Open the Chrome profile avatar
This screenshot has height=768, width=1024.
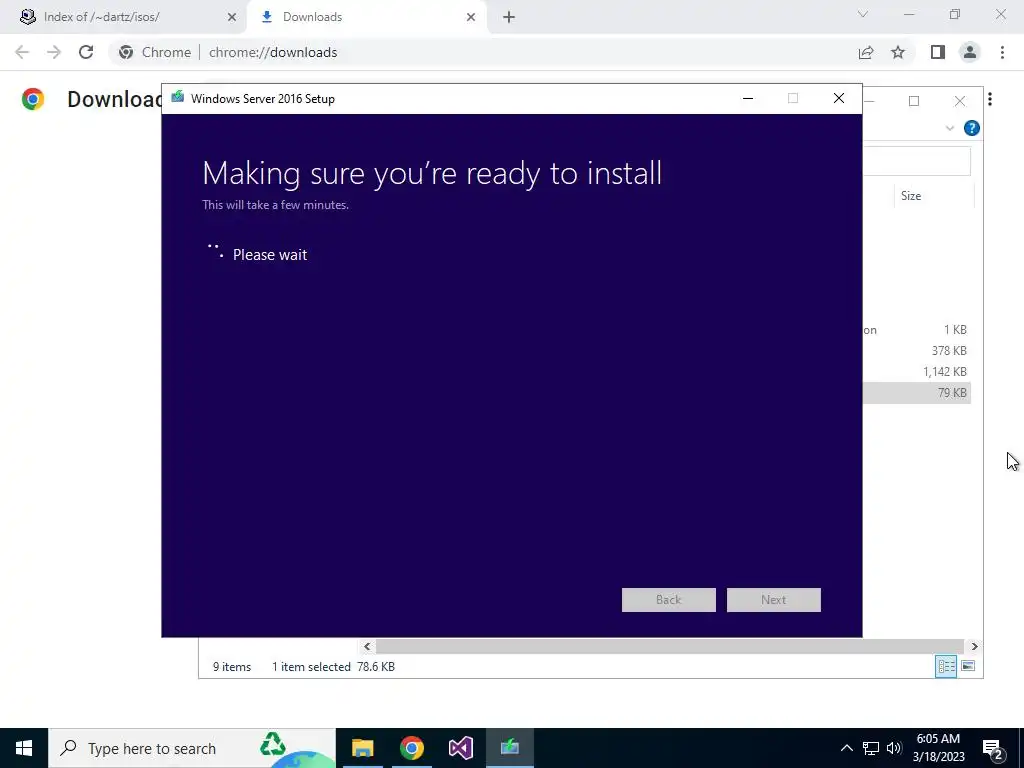coord(970,52)
